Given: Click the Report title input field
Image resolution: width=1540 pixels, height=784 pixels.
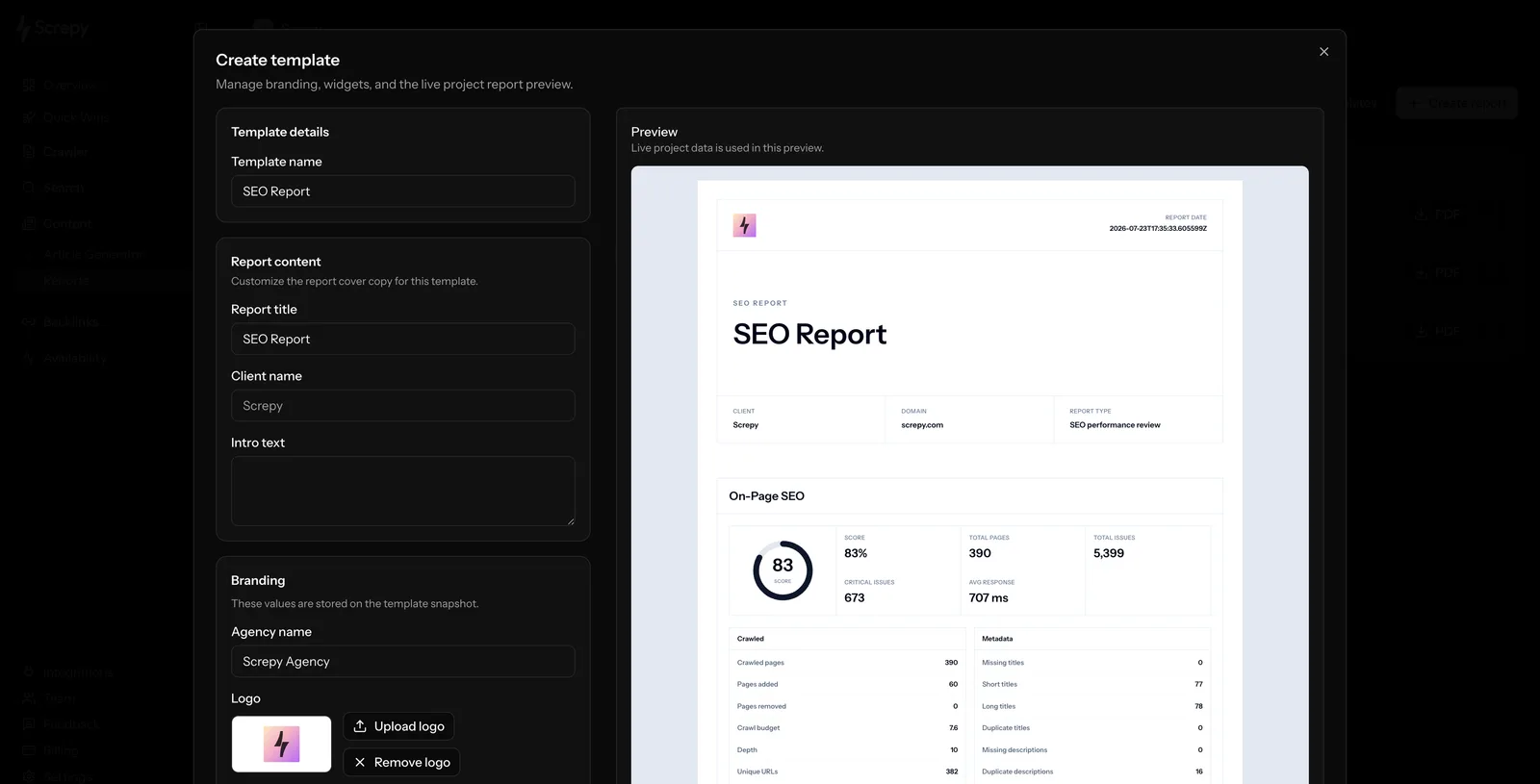Looking at the screenshot, I should (402, 339).
